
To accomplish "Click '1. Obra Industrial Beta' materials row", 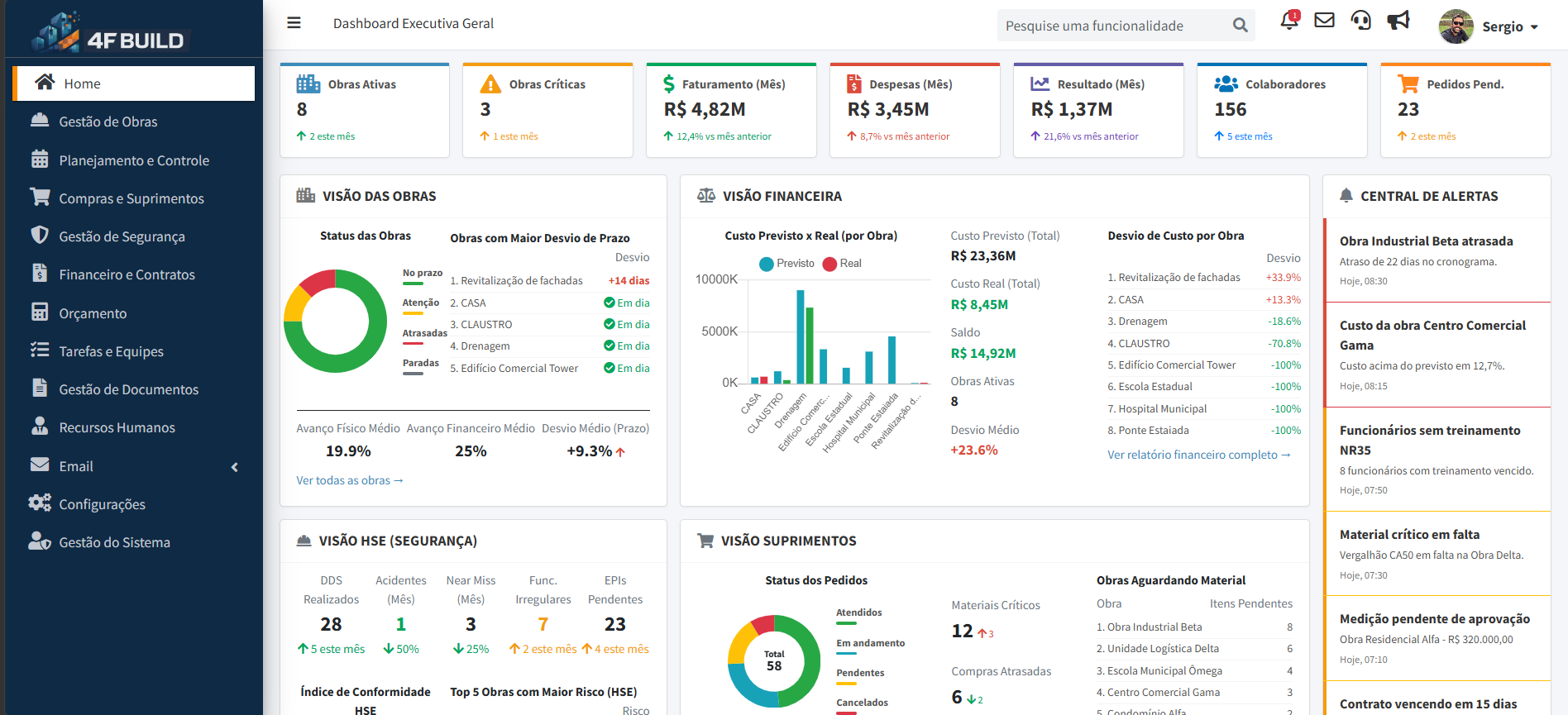I will pos(1194,627).
